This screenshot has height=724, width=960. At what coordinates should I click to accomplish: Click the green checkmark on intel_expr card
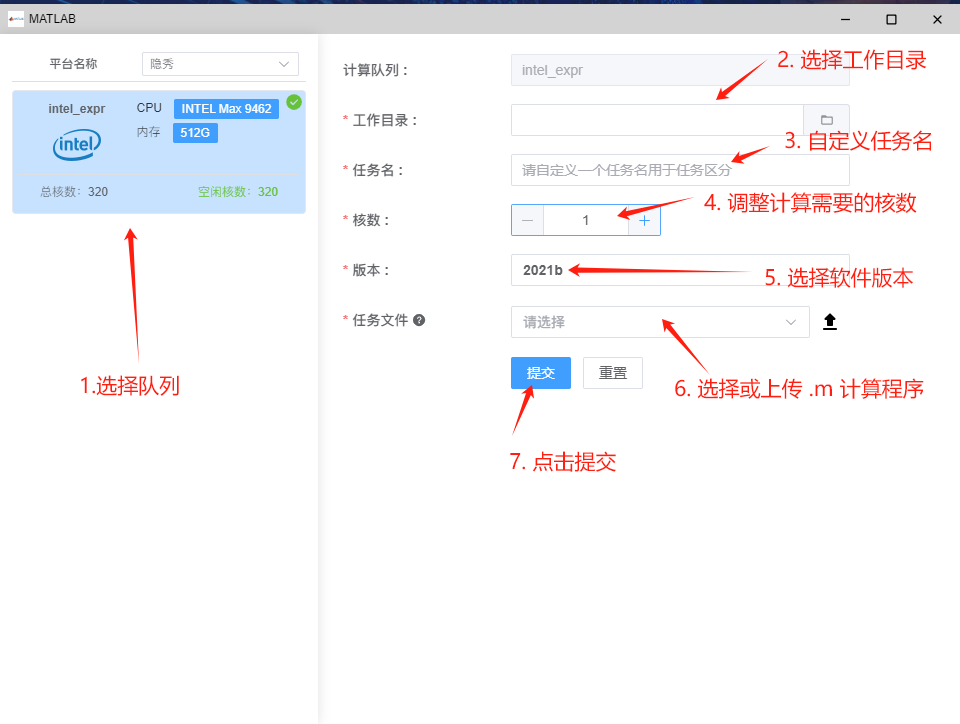[x=293, y=101]
